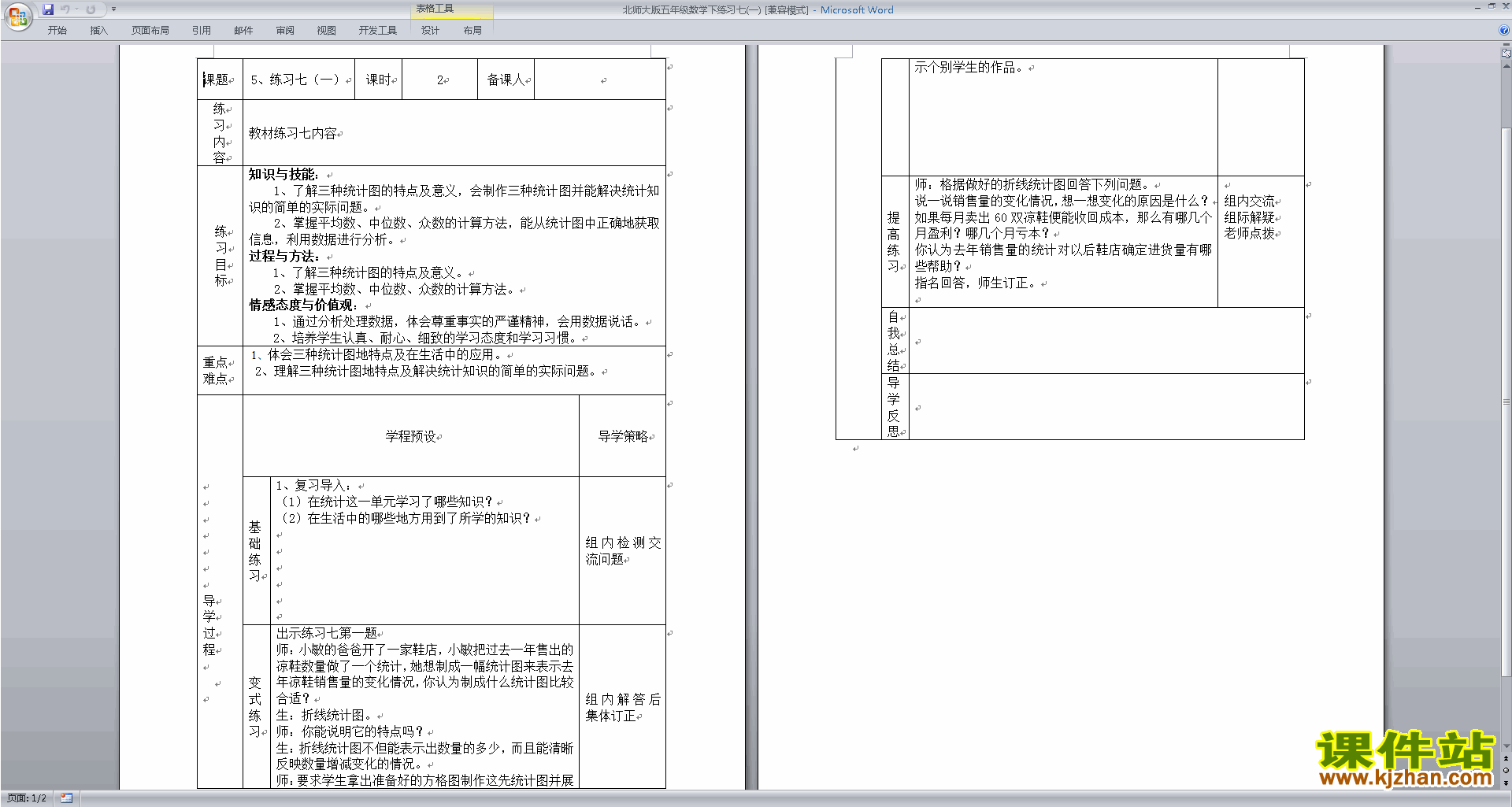The height and width of the screenshot is (807, 1512).
Task: Click the empty cell beside 自我总结
Action: (x=1106, y=341)
